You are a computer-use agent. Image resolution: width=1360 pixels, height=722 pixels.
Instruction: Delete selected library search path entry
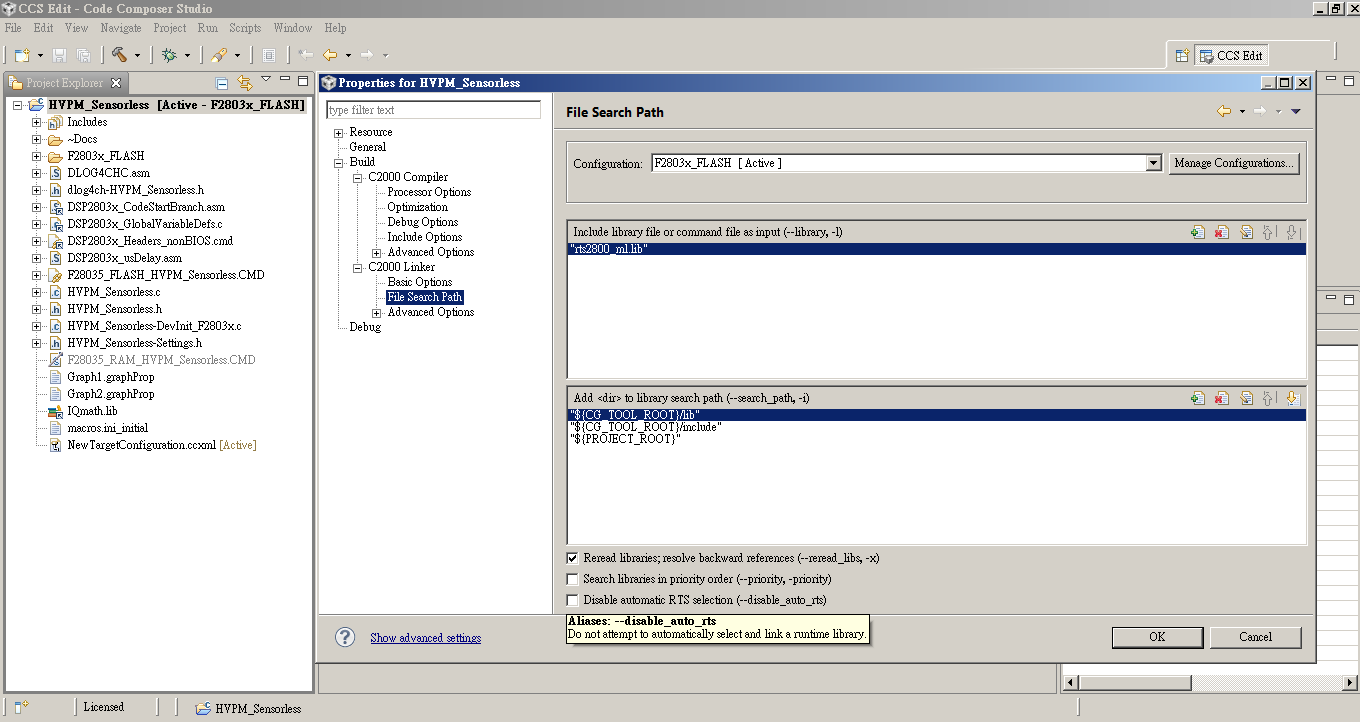tap(1221, 398)
